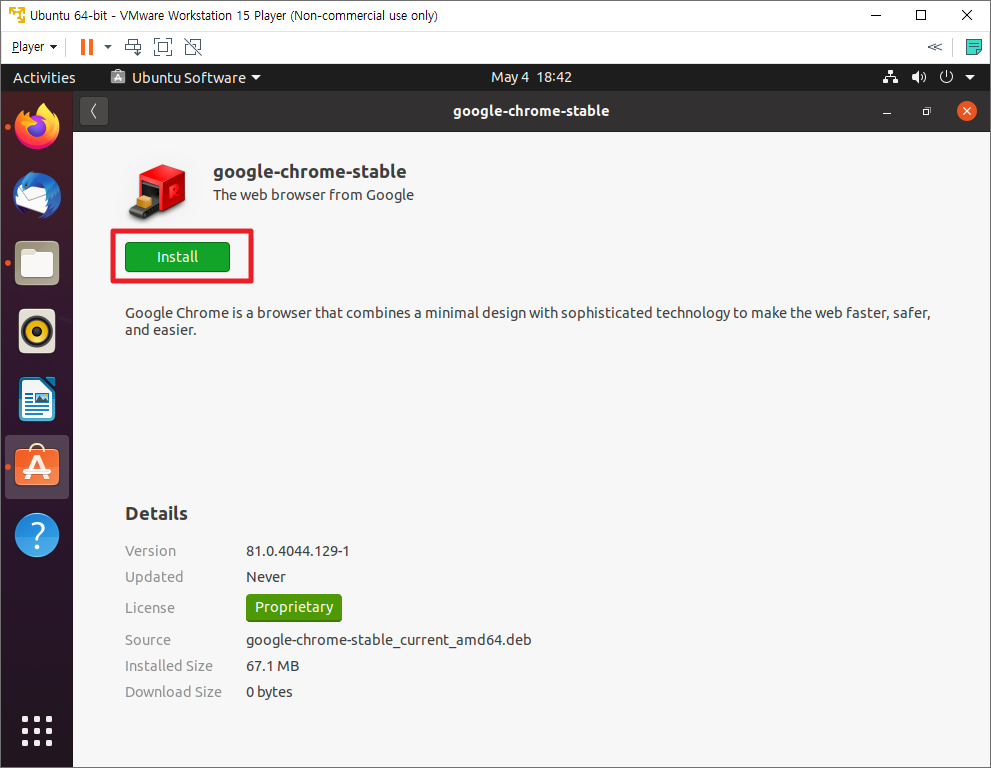991x768 pixels.
Task: Open the Files manager in the dock
Action: tap(37, 263)
